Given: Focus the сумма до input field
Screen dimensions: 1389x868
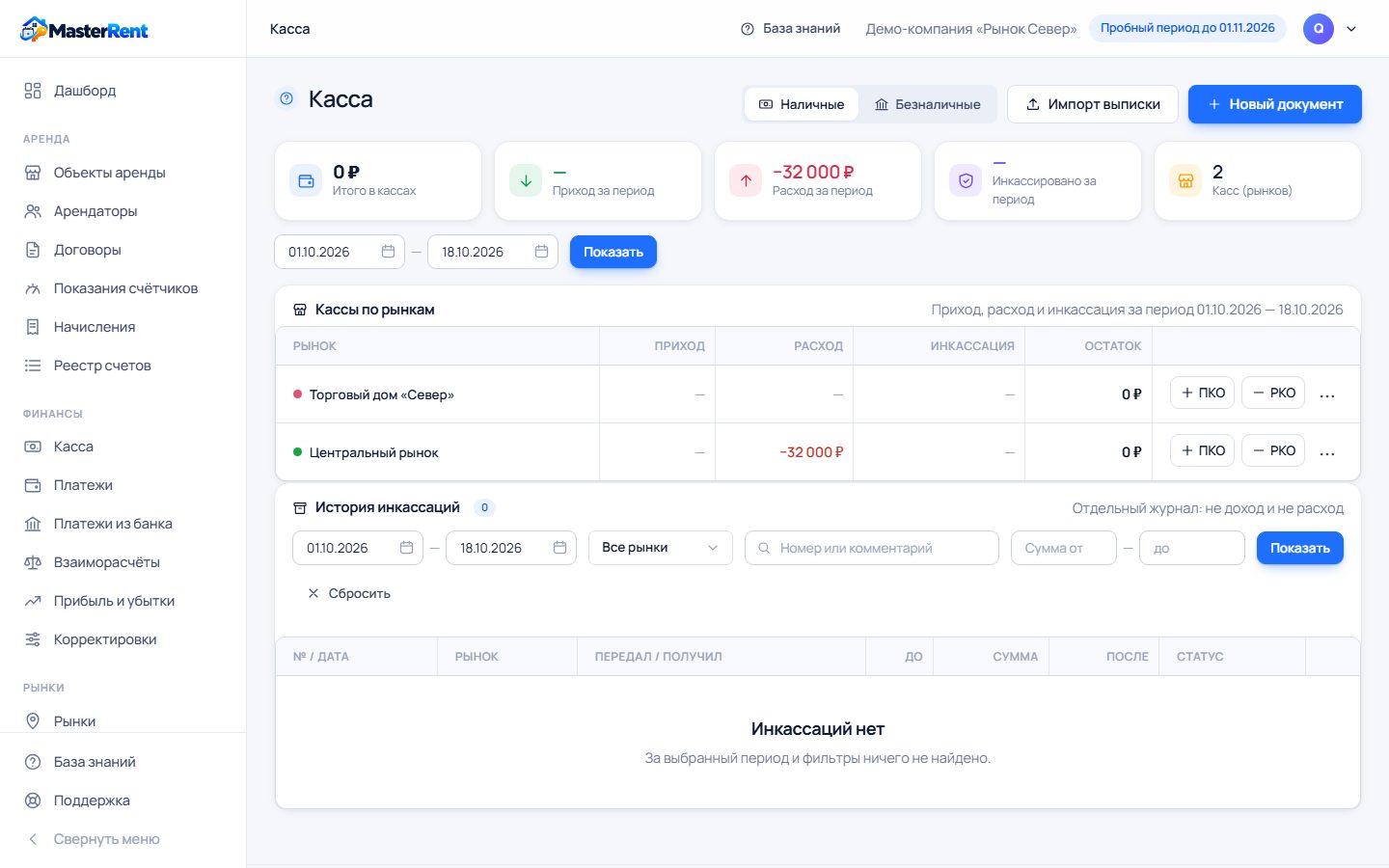Looking at the screenshot, I should coord(1192,548).
